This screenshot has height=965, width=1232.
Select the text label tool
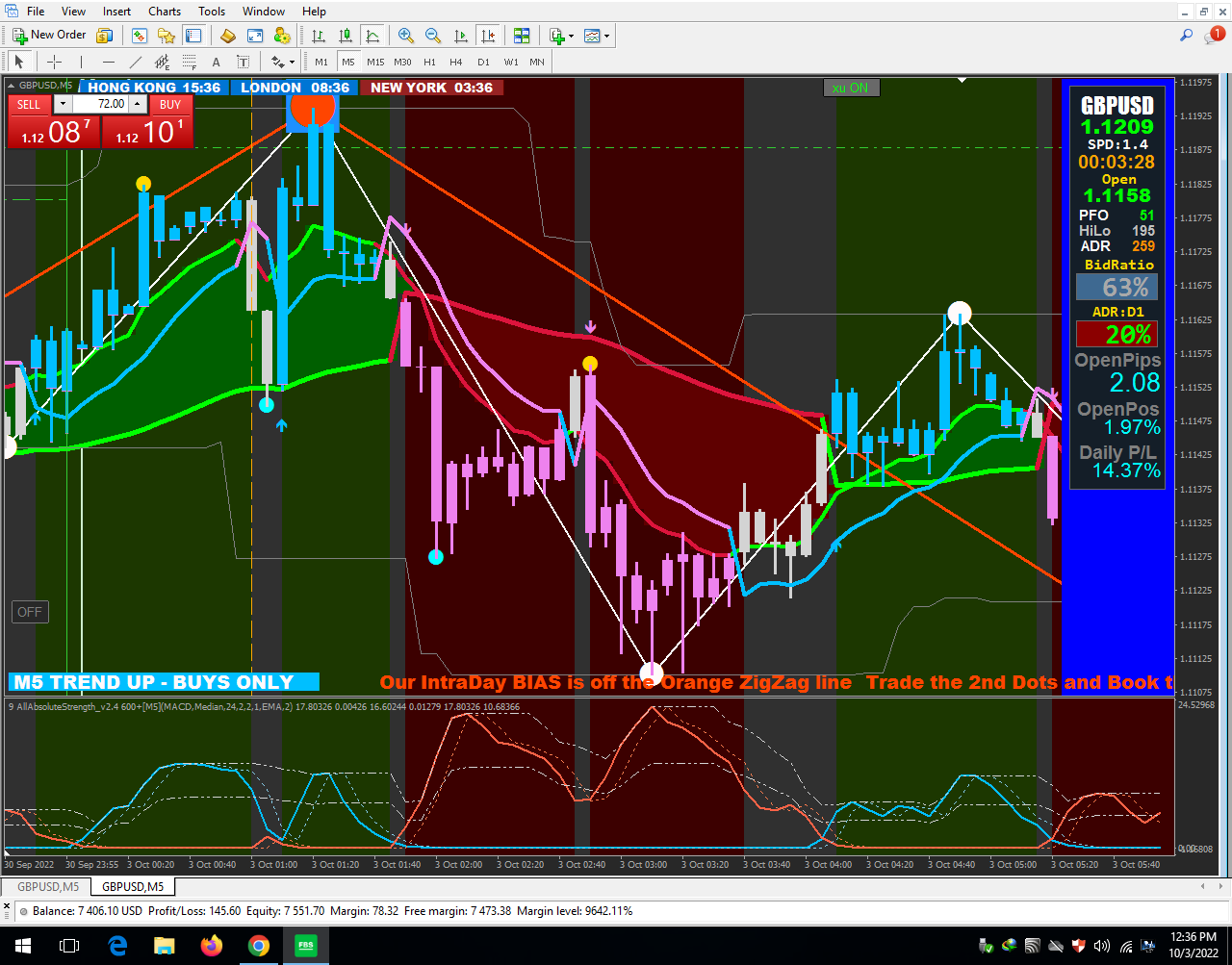(244, 62)
